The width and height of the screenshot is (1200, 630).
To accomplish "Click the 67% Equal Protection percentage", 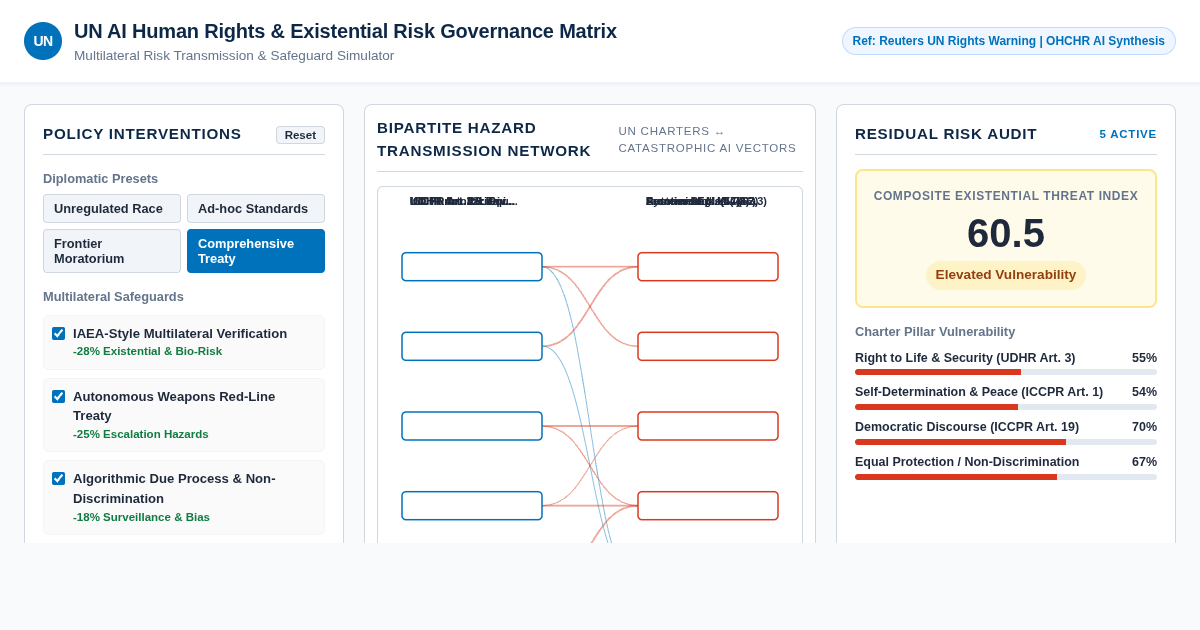I will (1144, 462).
